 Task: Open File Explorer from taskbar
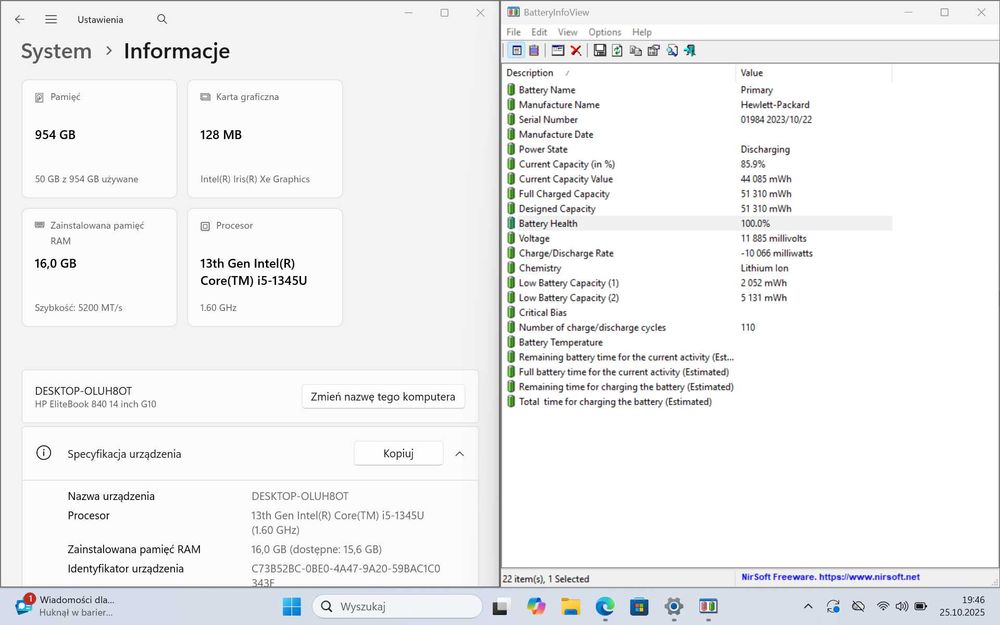coord(570,606)
